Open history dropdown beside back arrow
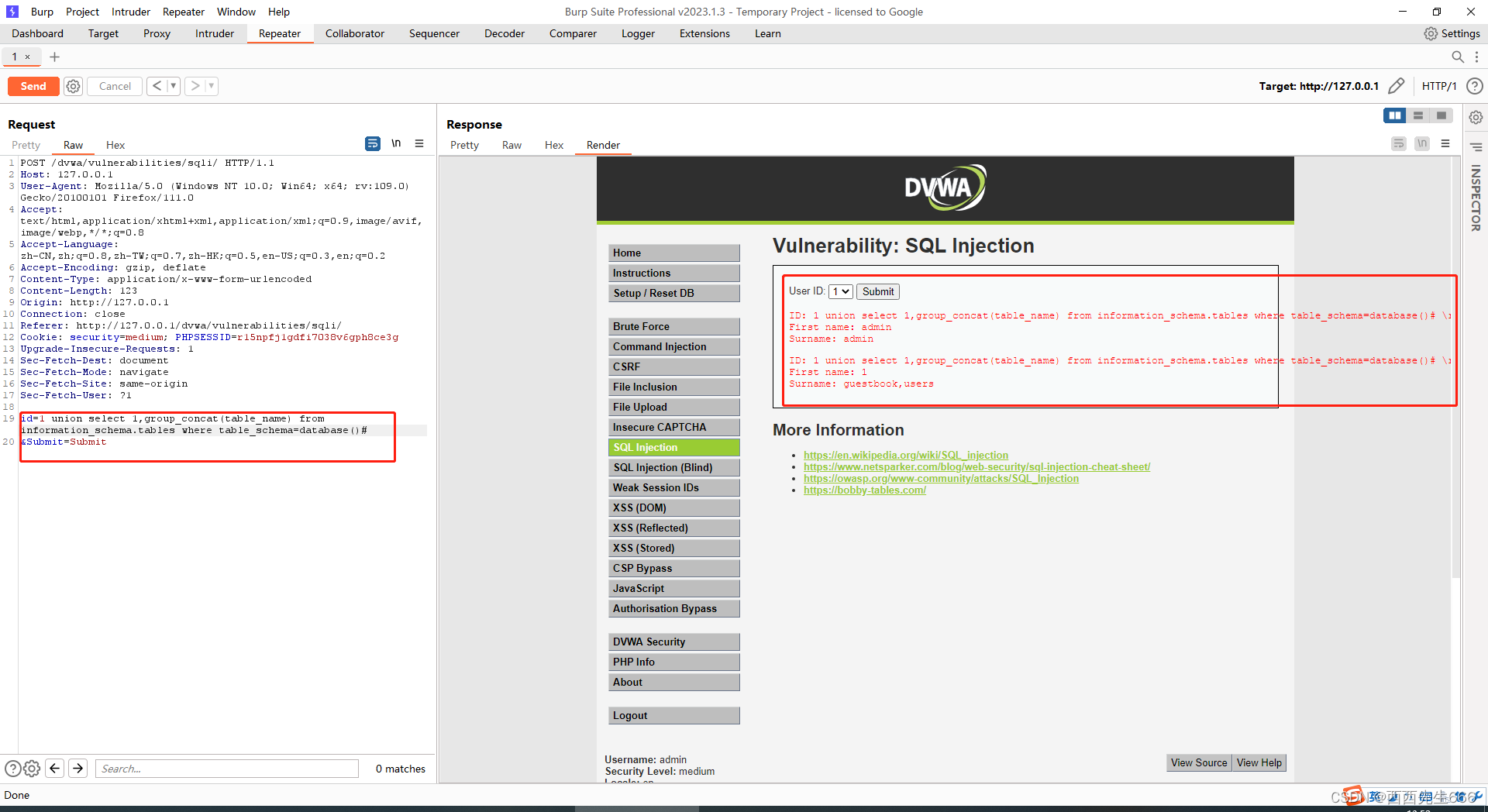Screen dimensions: 1488x812 [174, 86]
